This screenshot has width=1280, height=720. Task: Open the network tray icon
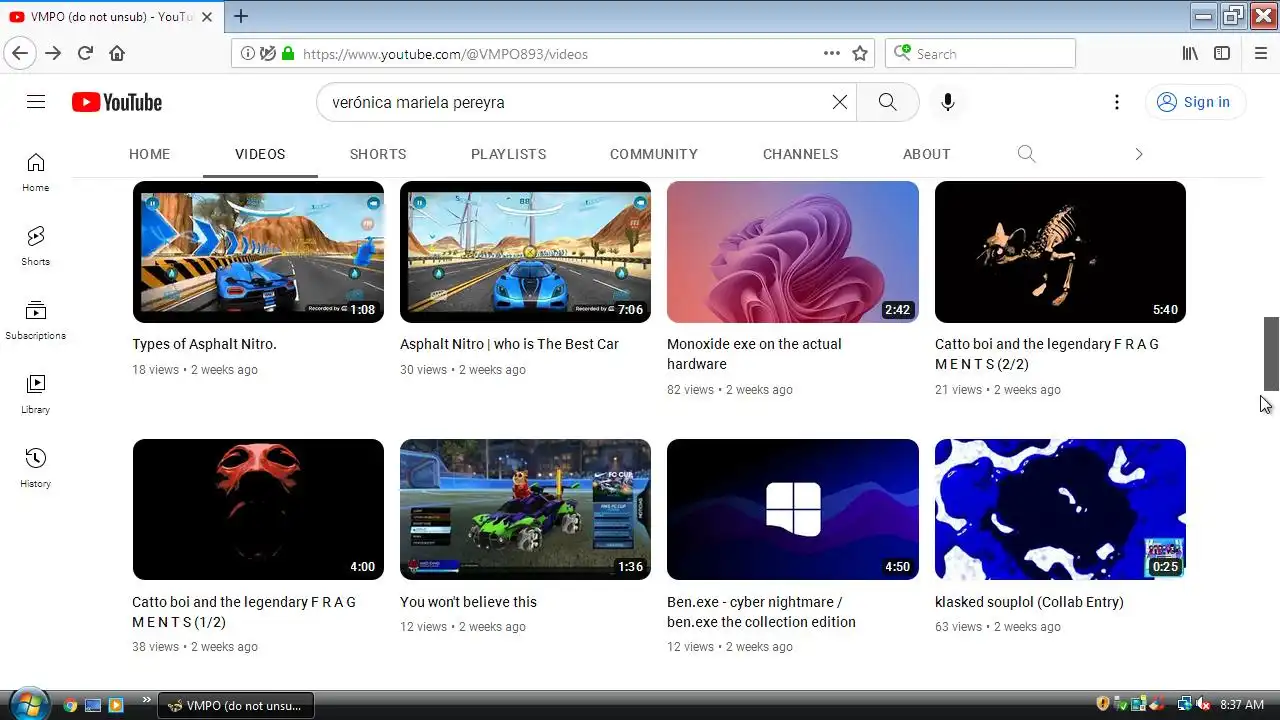tap(1184, 705)
